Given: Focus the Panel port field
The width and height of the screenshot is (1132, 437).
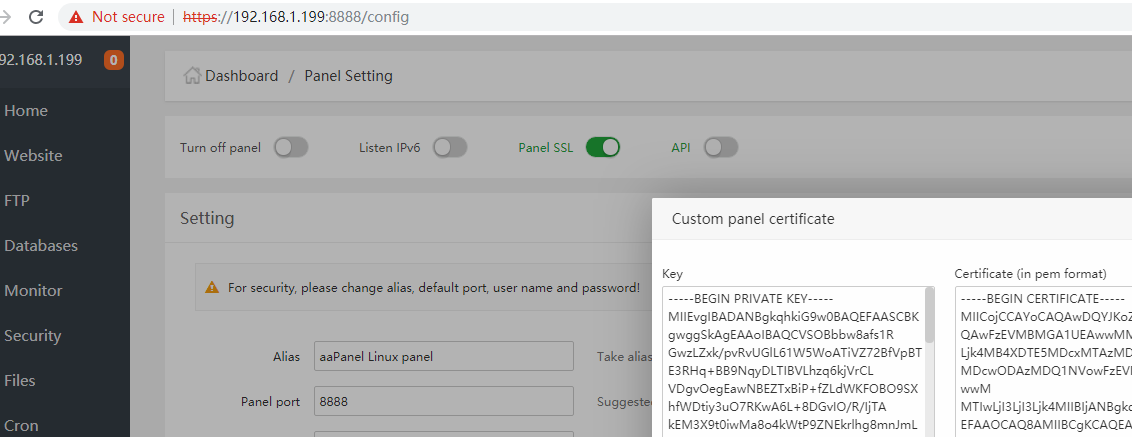Looking at the screenshot, I should (443, 401).
